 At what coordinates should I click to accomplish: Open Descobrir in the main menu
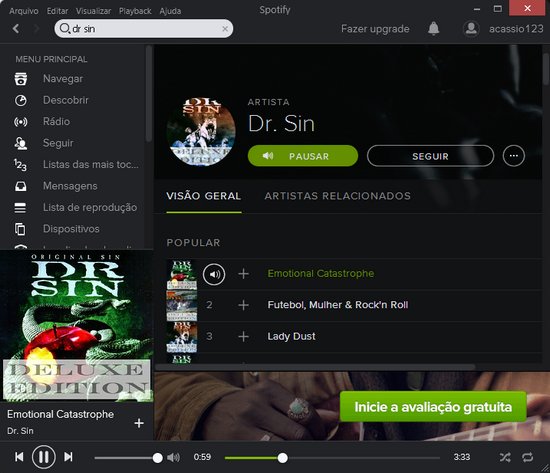pyautogui.click(x=66, y=100)
